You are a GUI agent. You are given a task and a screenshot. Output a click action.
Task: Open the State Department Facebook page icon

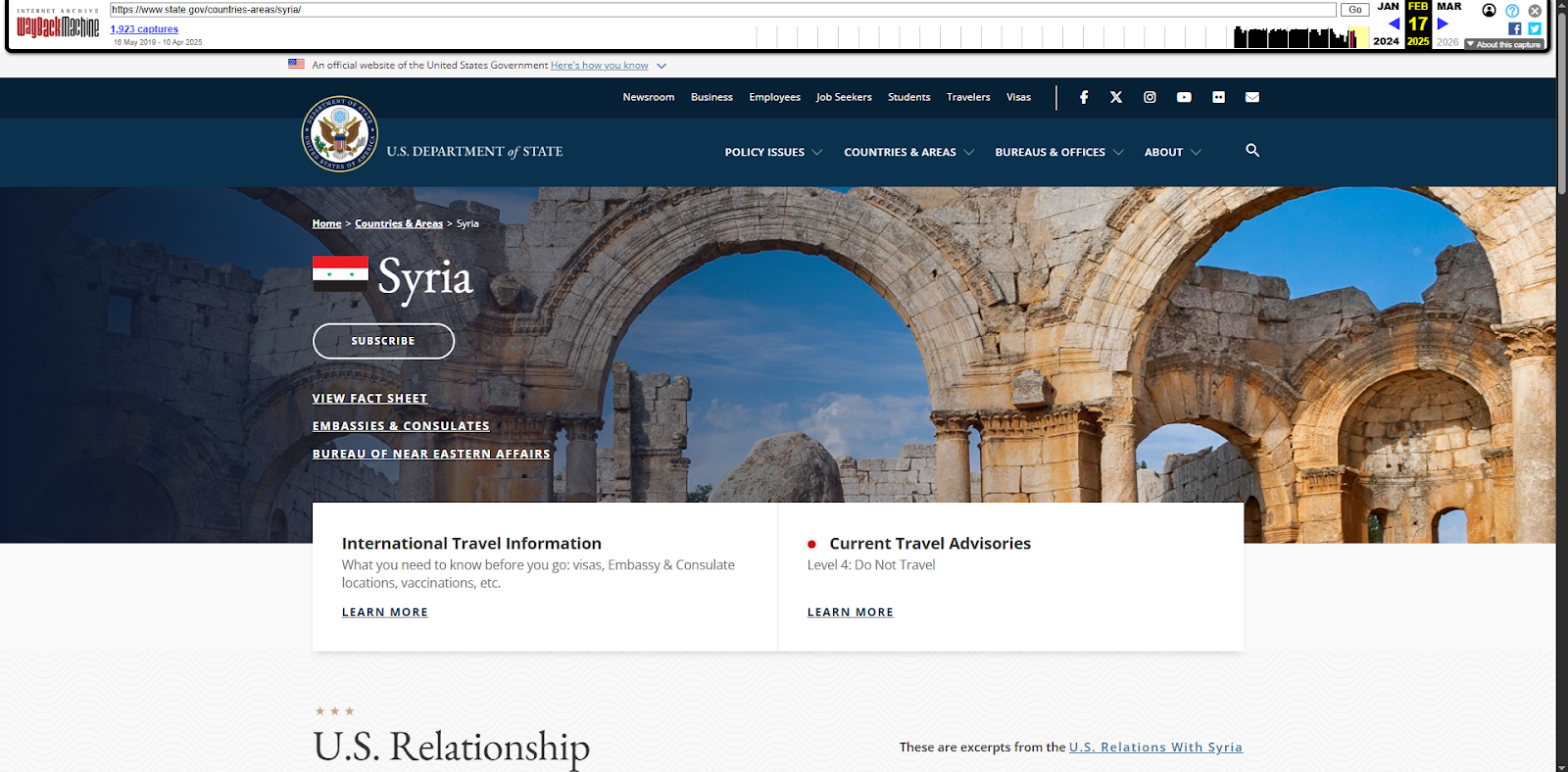(x=1083, y=97)
